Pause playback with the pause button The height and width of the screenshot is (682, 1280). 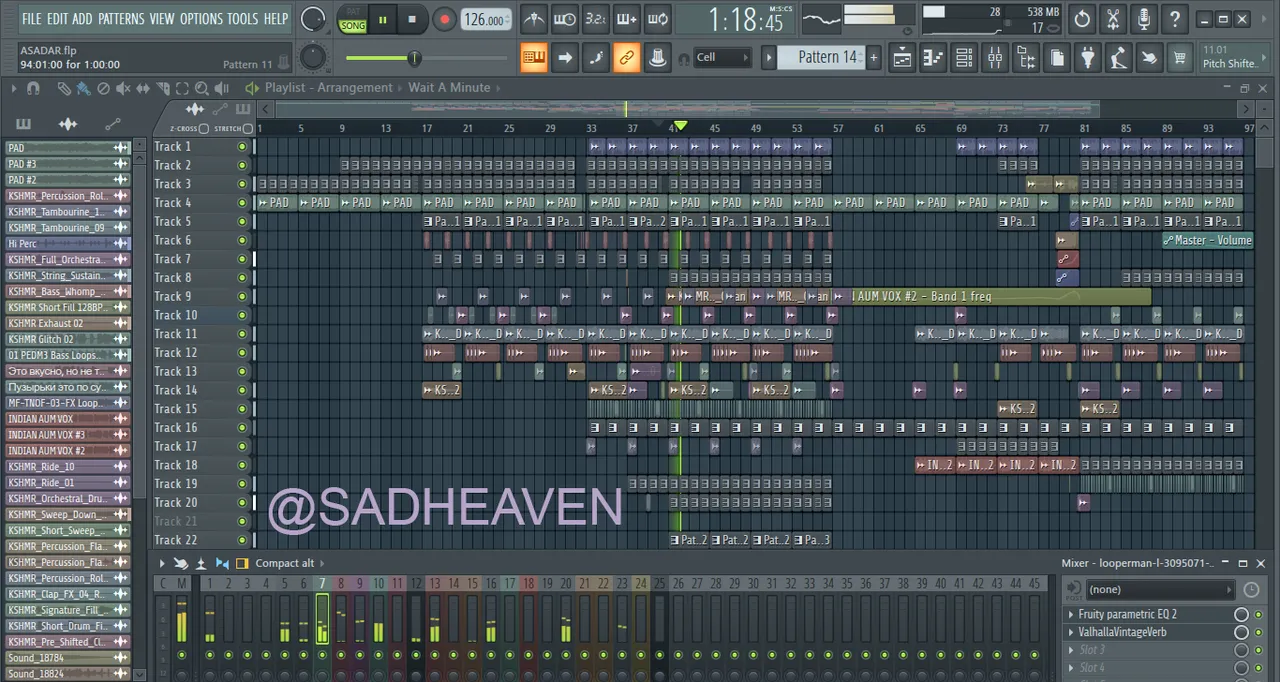[x=382, y=19]
